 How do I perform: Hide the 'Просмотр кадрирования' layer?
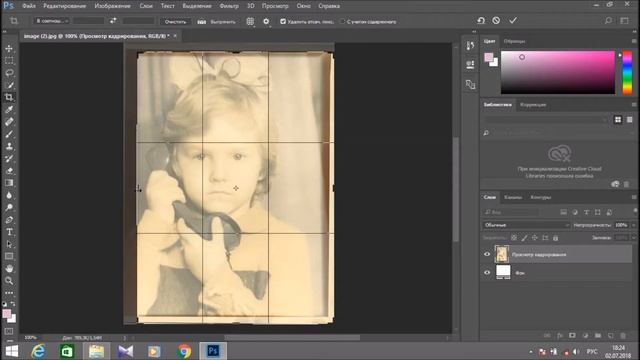(487, 254)
